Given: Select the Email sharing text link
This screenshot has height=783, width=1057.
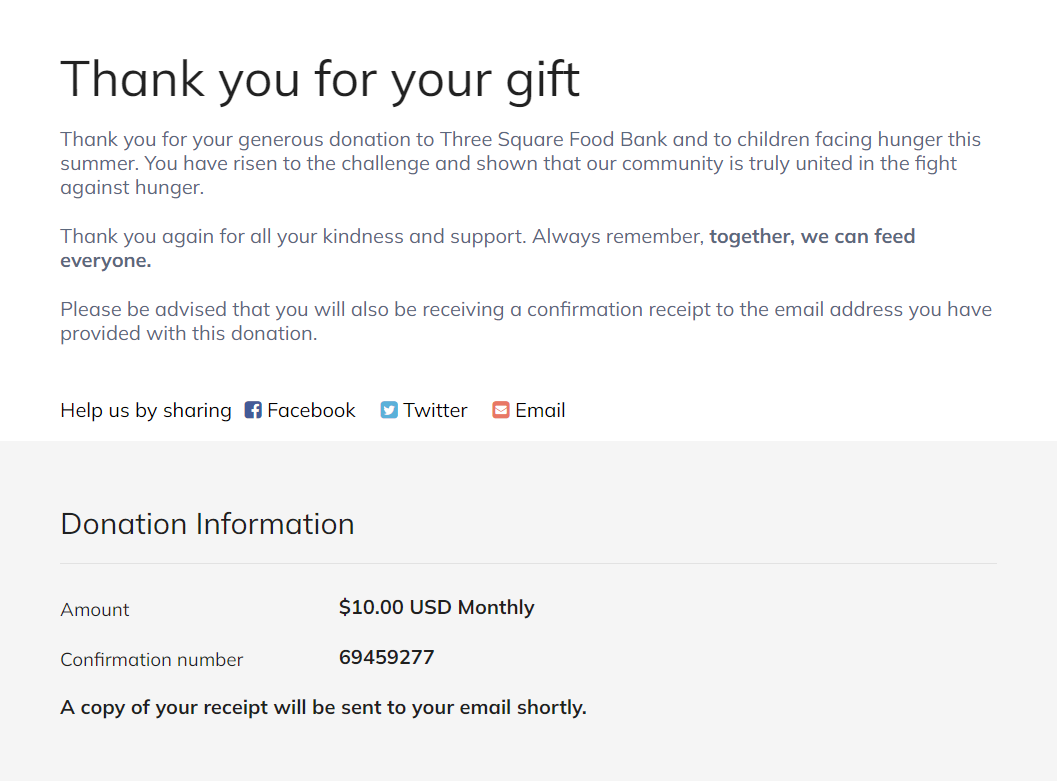Looking at the screenshot, I should (x=540, y=410).
